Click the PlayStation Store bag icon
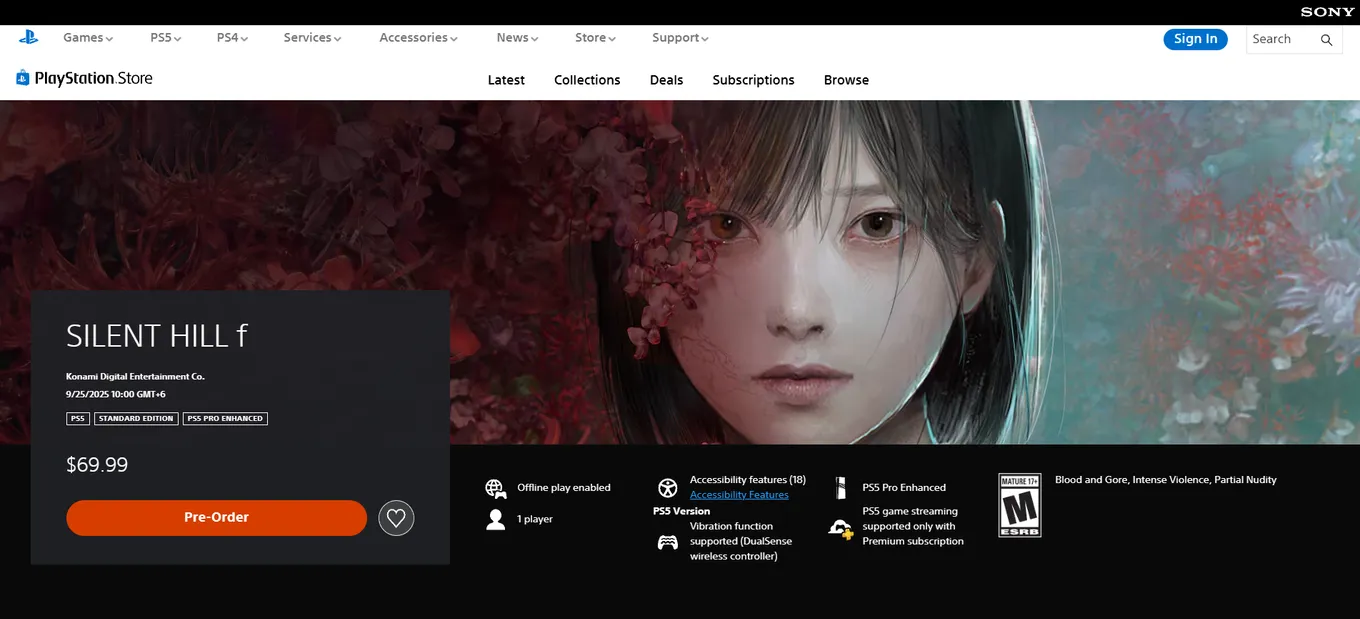The image size is (1360, 619). point(23,78)
